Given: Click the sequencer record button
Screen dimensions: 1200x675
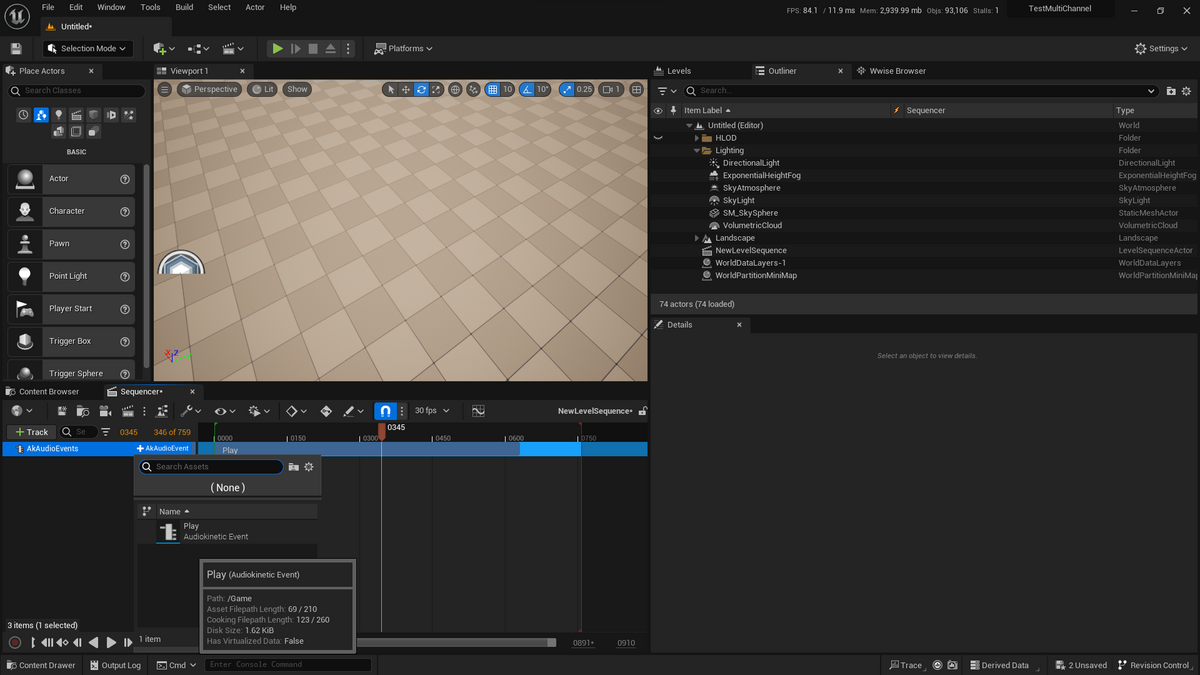Looking at the screenshot, I should point(15,642).
